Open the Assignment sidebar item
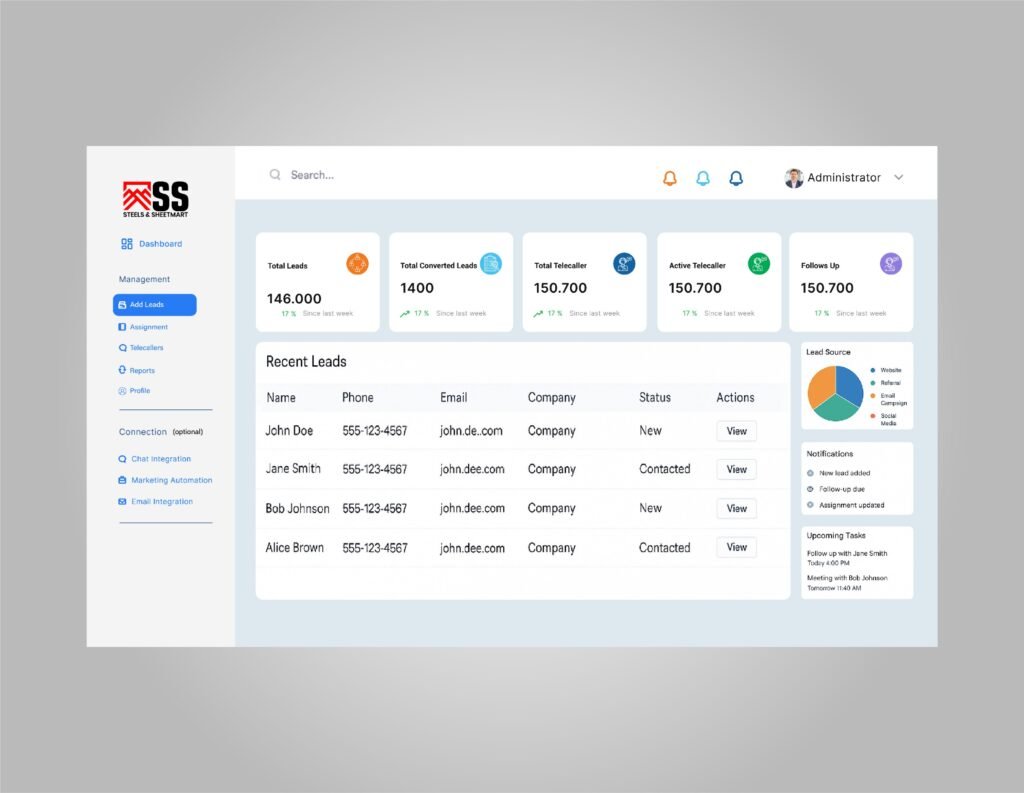 [x=148, y=327]
